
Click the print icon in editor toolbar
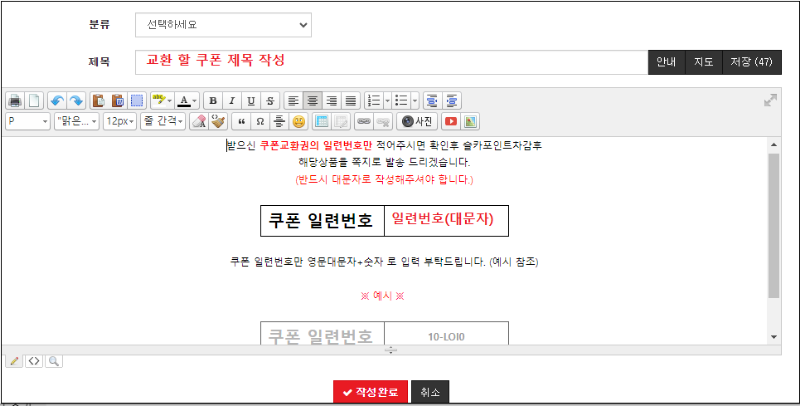(15, 101)
